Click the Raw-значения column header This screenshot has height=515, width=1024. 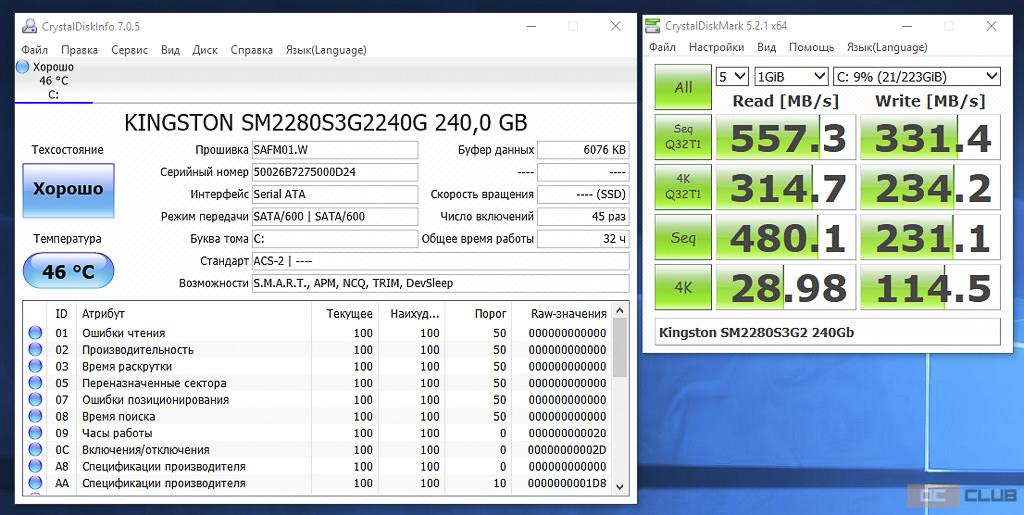click(x=561, y=314)
